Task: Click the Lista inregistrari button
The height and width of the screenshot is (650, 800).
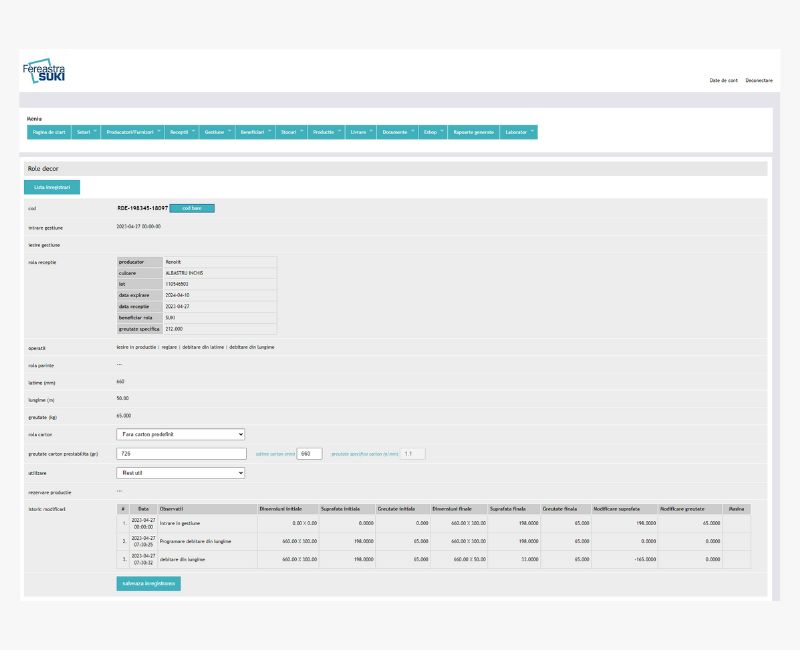Action: pos(51,187)
